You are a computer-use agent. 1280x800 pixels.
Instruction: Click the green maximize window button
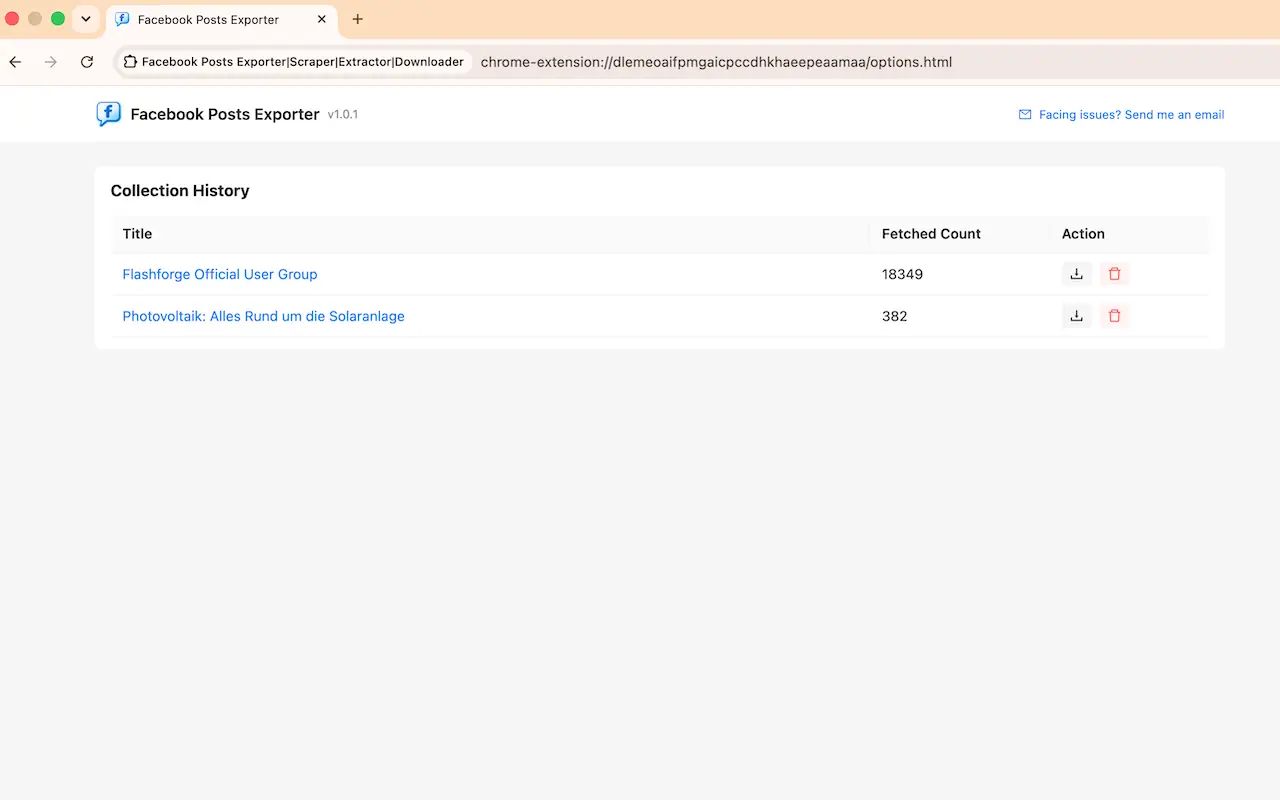pos(58,19)
